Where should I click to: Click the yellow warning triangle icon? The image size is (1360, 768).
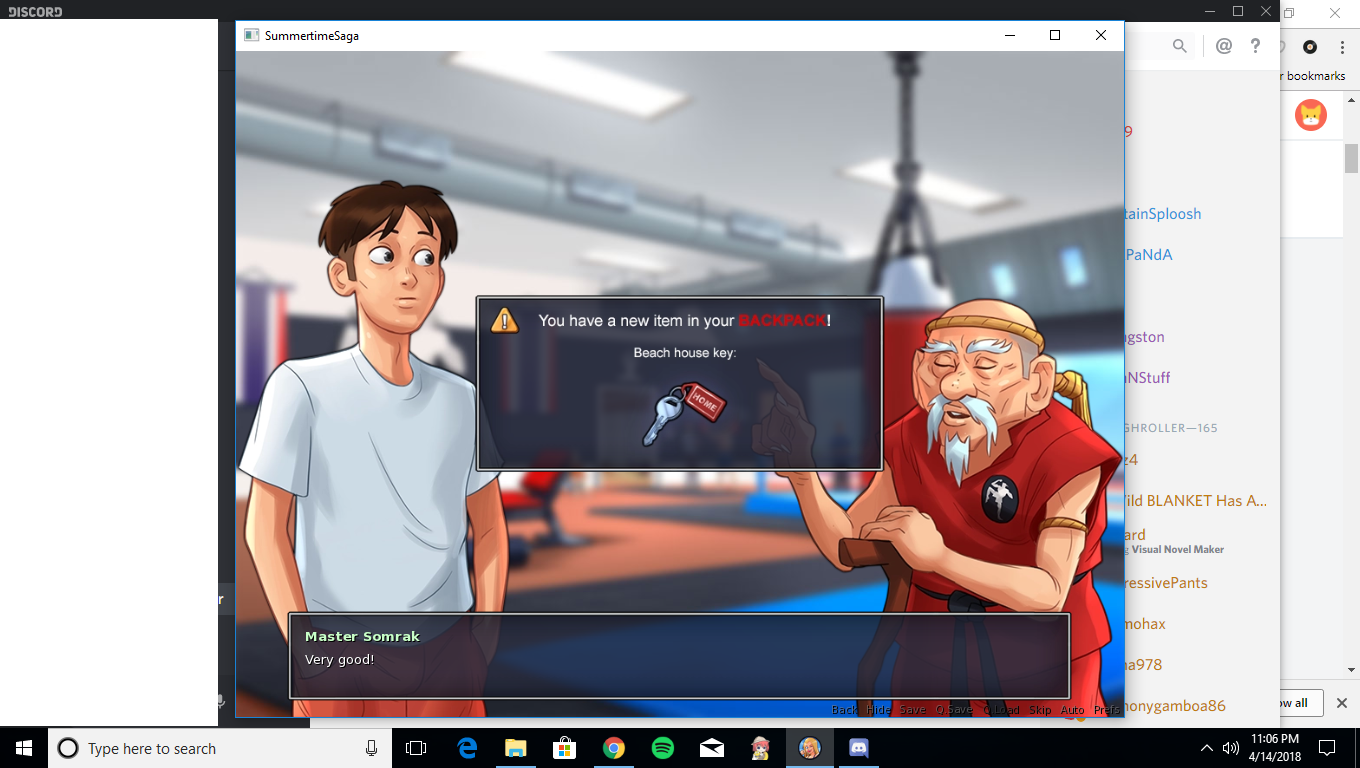(x=505, y=320)
